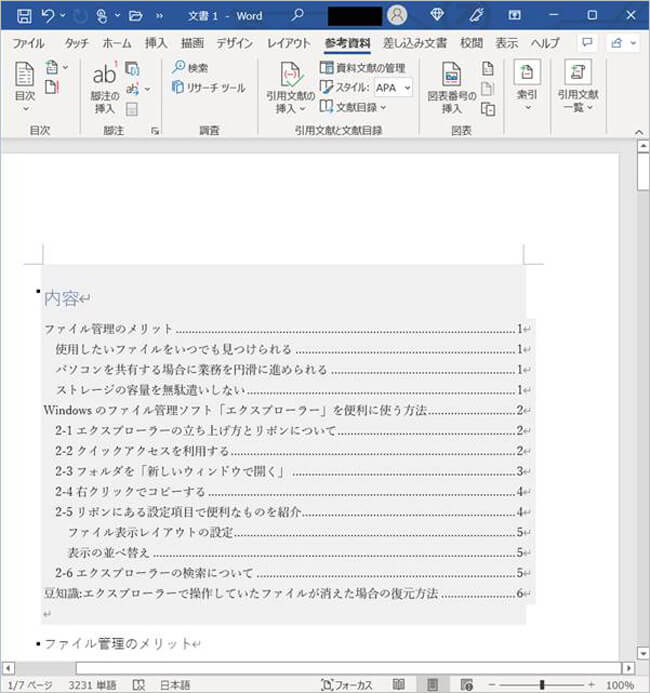Click the cross-reference icon
The height and width of the screenshot is (693, 650).
(x=488, y=109)
